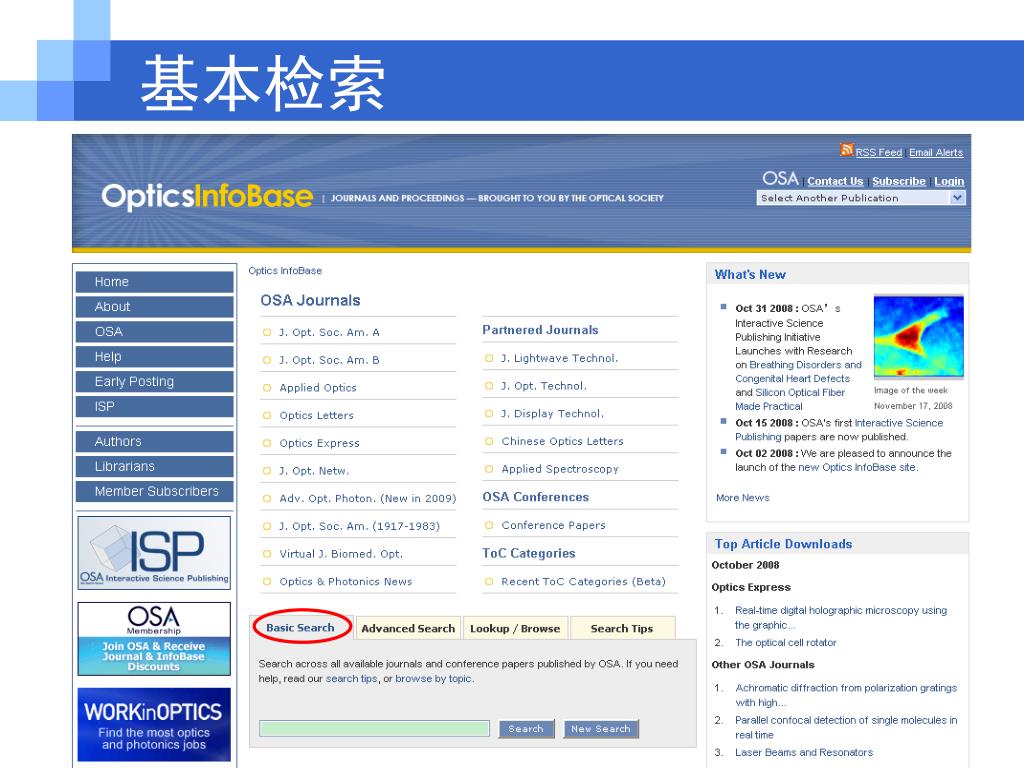
Task: Open Interactive Science Publishing news link
Action: 839,430
